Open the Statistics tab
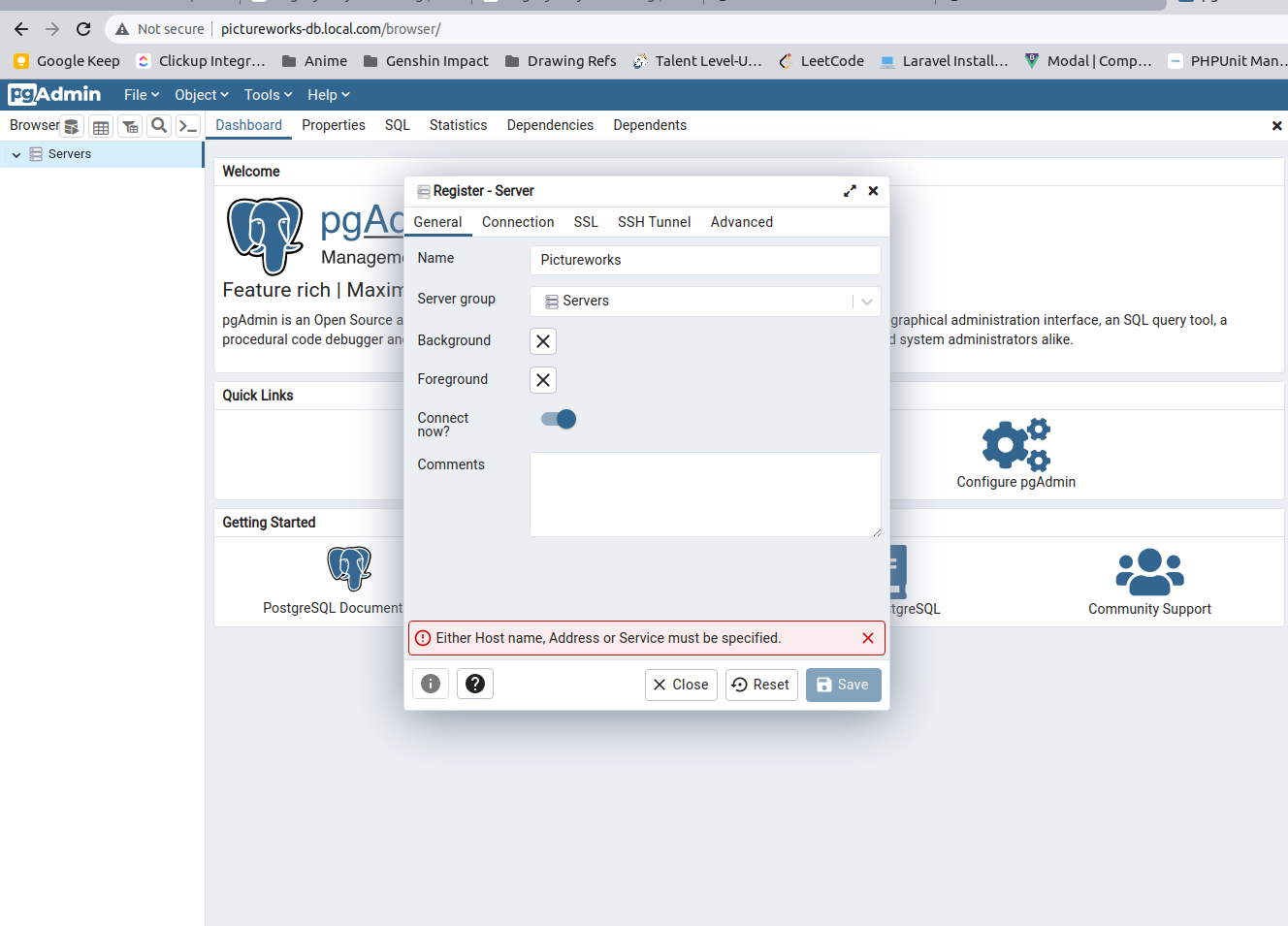Viewport: 1288px width, 926px height. pos(459,125)
